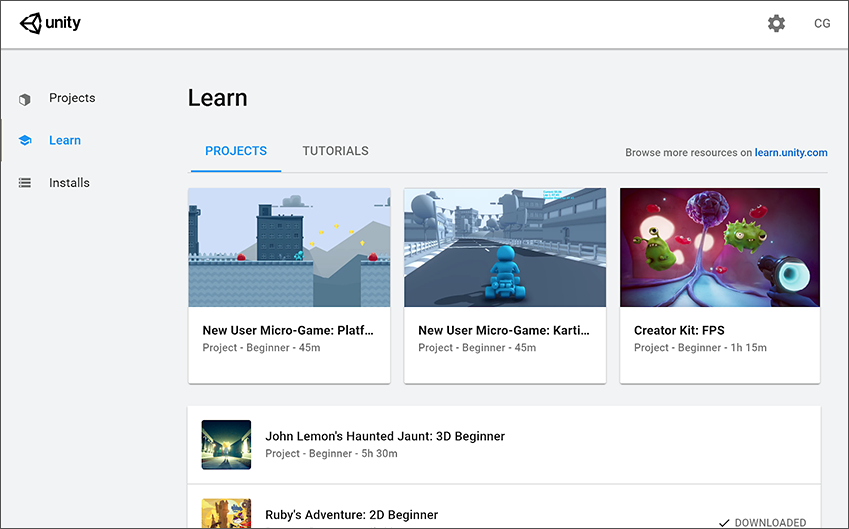Open the Platformer Micro-Game thumbnail

[289, 247]
